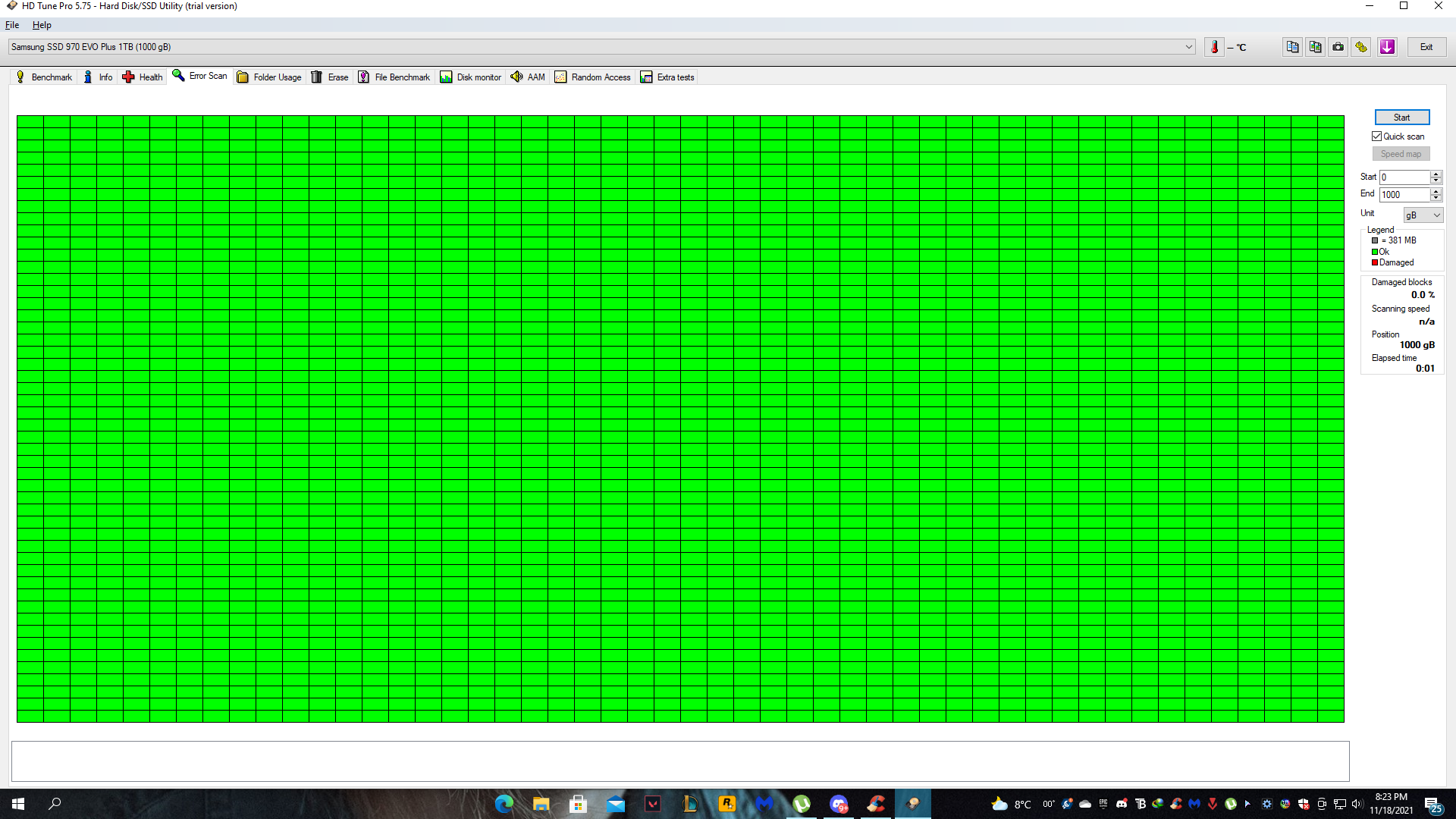1456x819 pixels.
Task: Open the Health tab
Action: pyautogui.click(x=143, y=77)
